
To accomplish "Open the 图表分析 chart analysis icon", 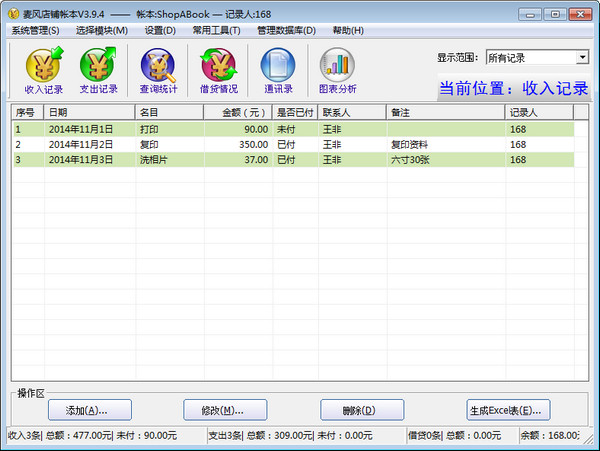I will tap(337, 71).
